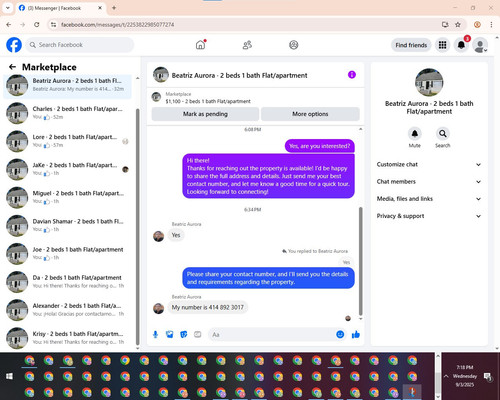Open Lore conversation in list

click(x=67, y=141)
